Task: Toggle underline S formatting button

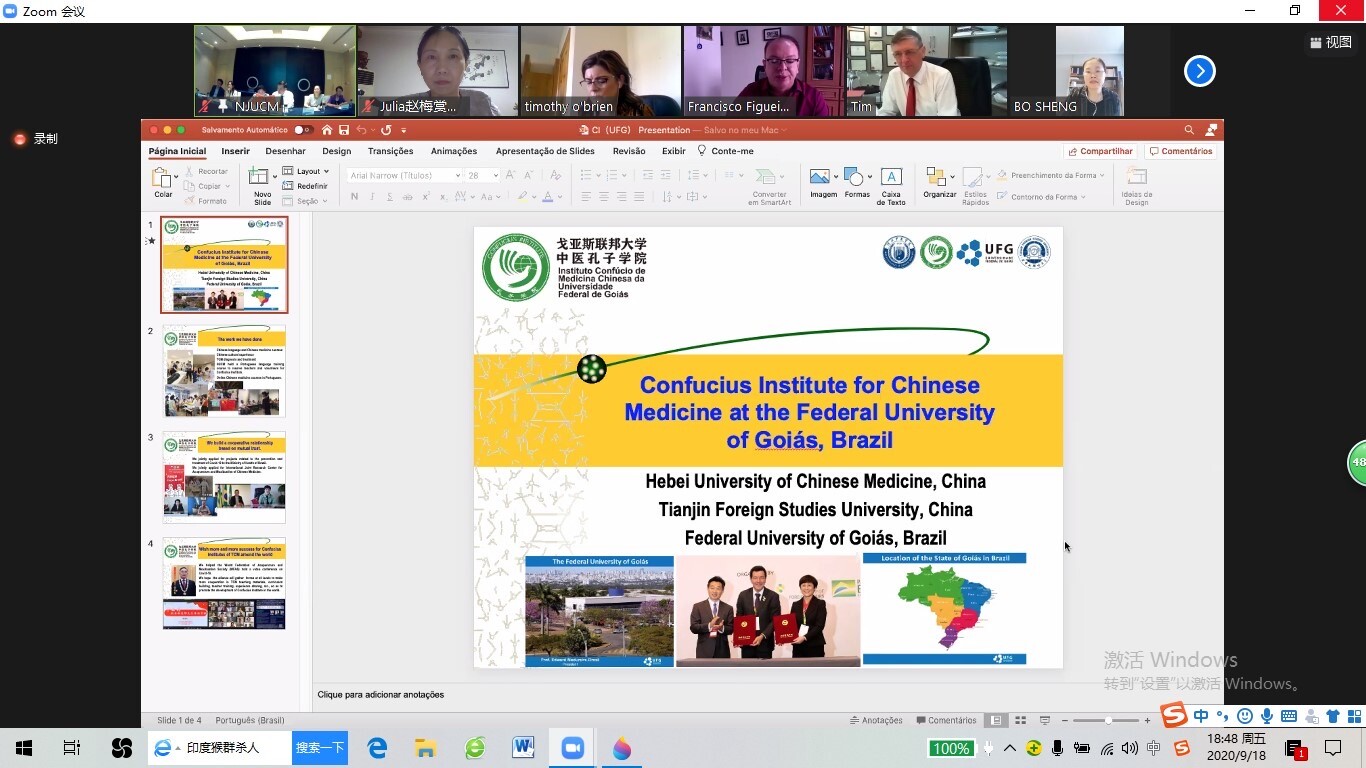Action: [389, 197]
